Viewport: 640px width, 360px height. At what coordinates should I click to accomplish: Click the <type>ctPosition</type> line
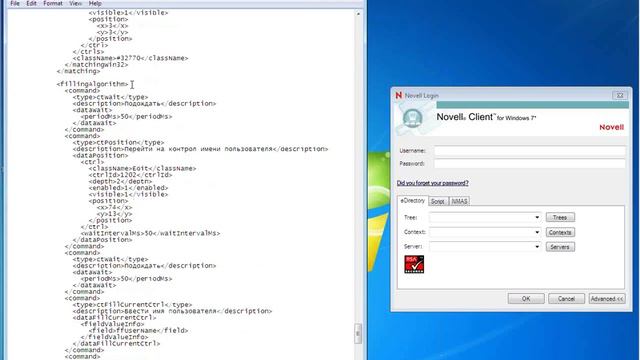pyautogui.click(x=118, y=142)
